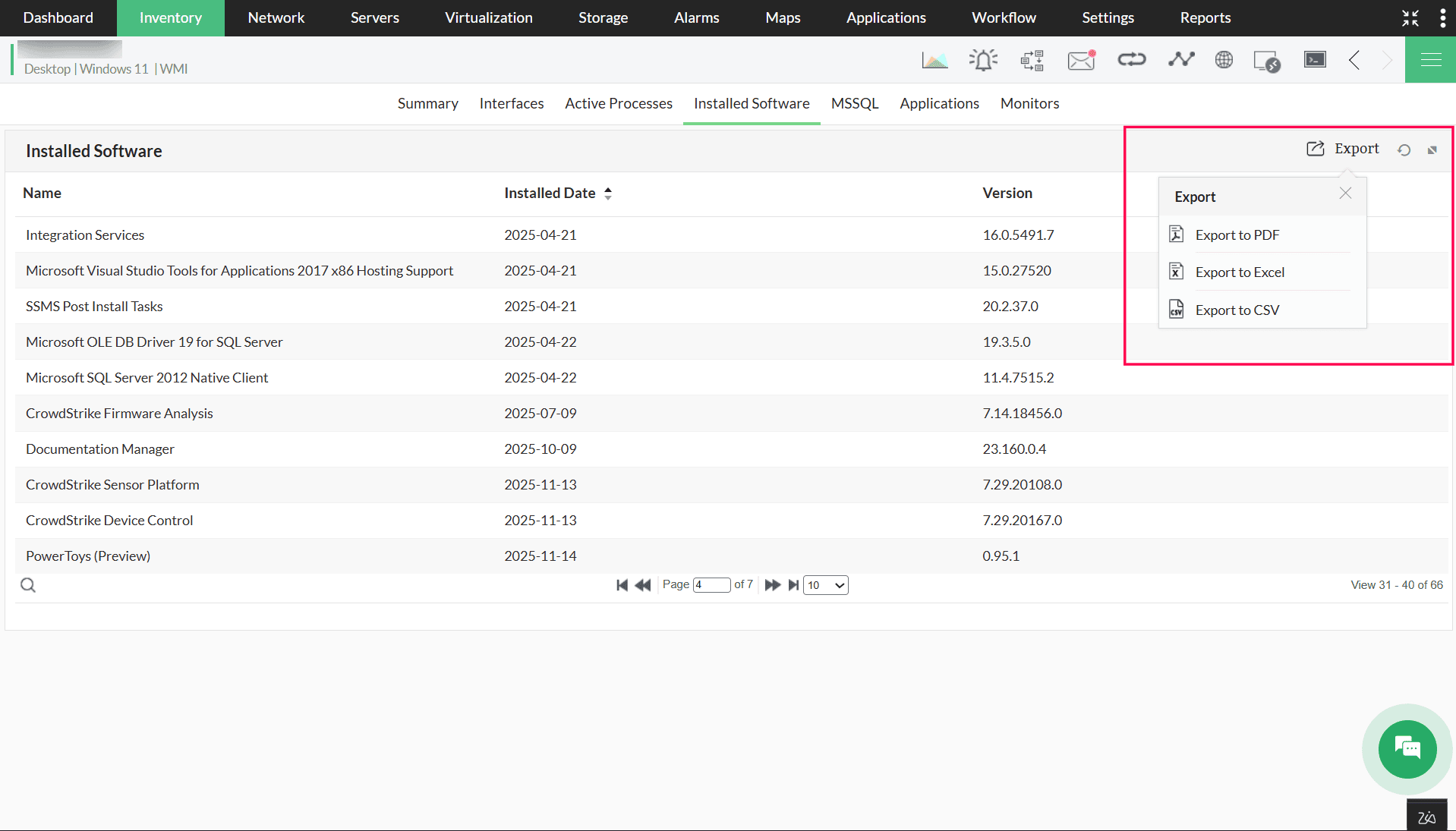Screen dimensions: 1456x831
Task: Open the device workflow icon
Action: [x=1032, y=60]
